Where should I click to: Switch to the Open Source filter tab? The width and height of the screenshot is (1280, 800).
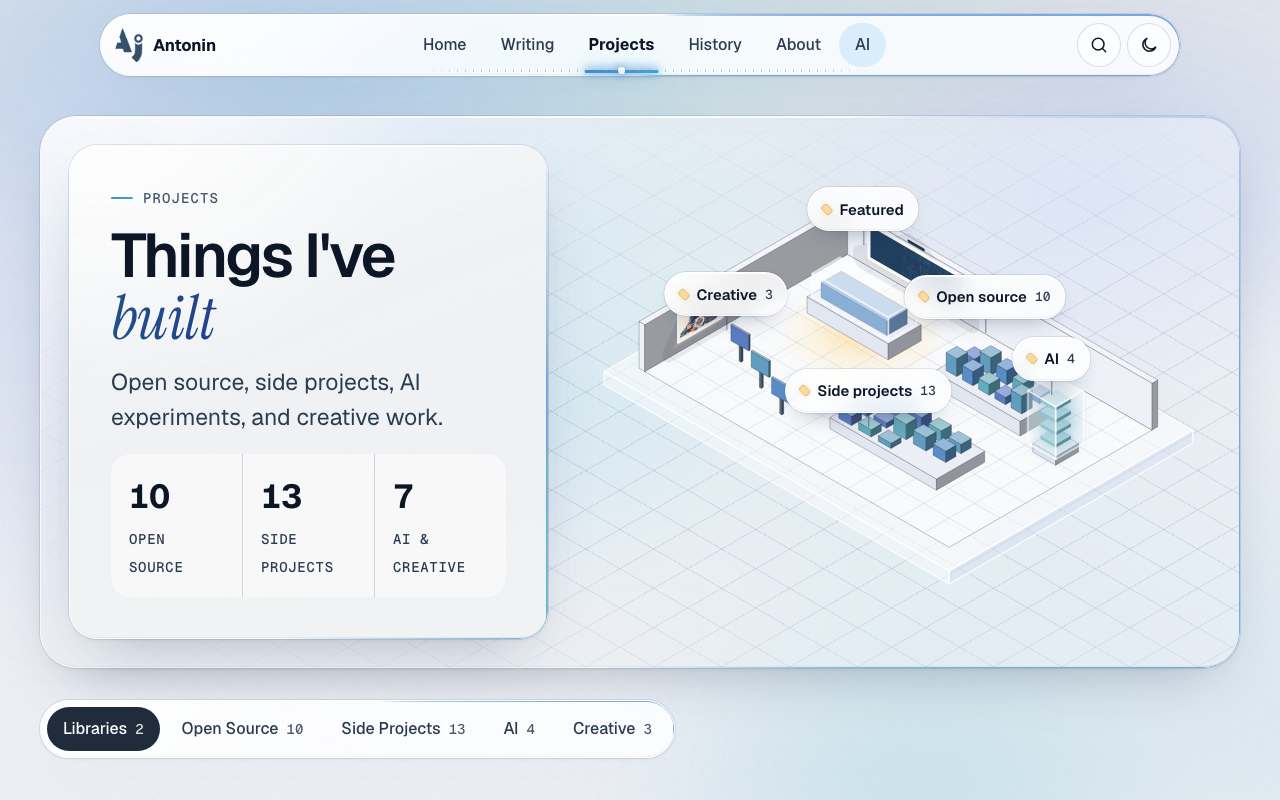click(242, 729)
